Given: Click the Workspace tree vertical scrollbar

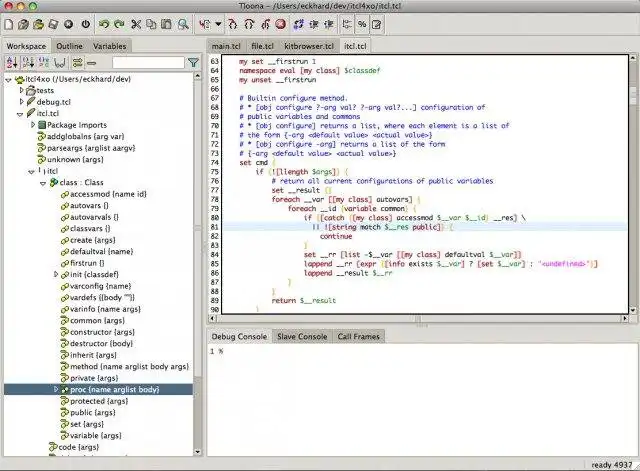Looking at the screenshot, I should [199, 250].
